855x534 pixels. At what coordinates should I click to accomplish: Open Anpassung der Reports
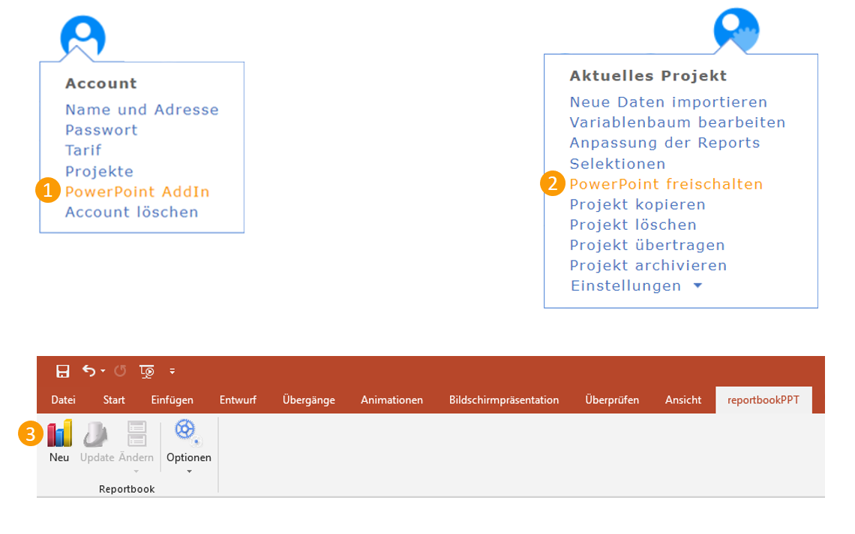(x=665, y=143)
